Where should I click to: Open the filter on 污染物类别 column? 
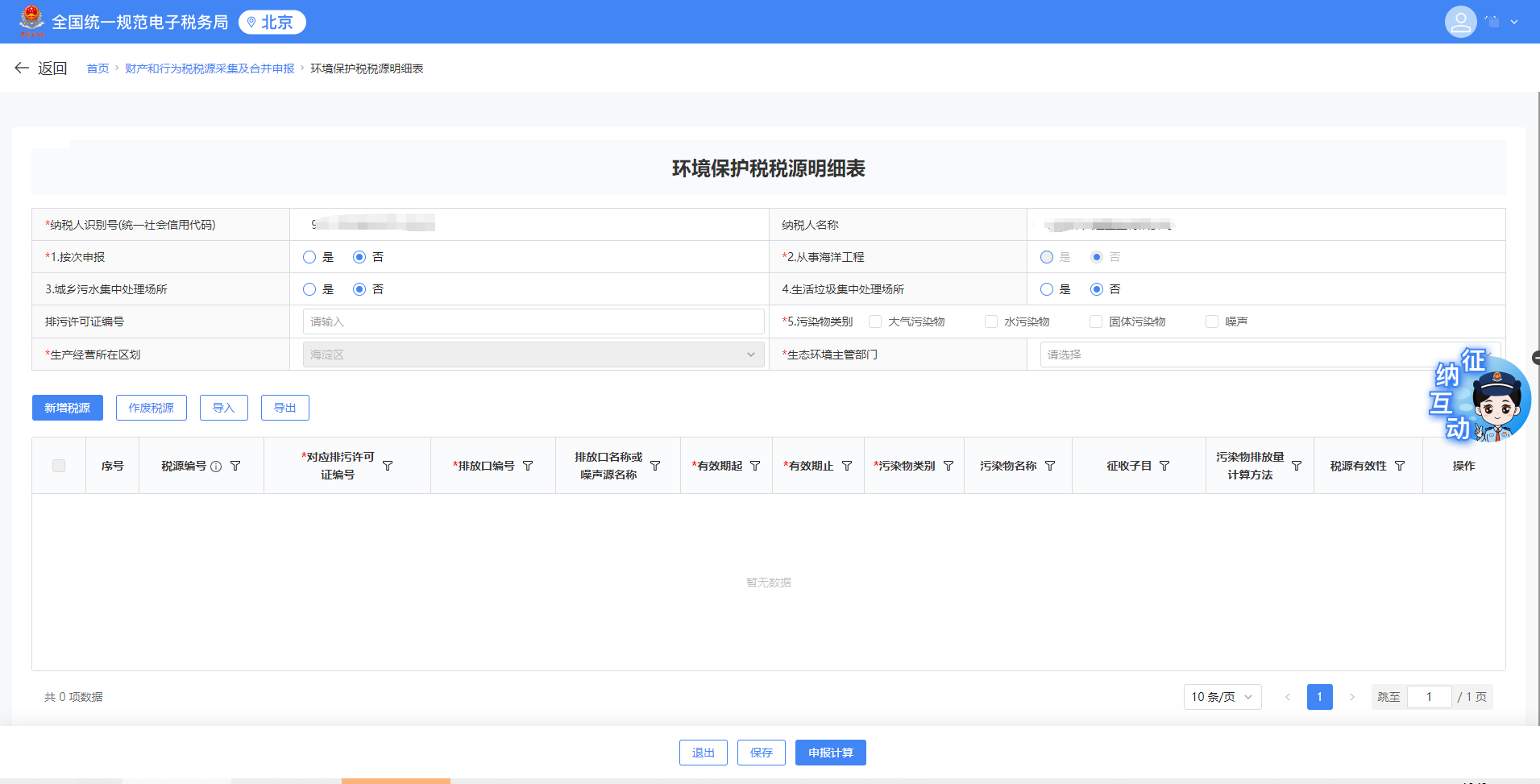[949, 465]
